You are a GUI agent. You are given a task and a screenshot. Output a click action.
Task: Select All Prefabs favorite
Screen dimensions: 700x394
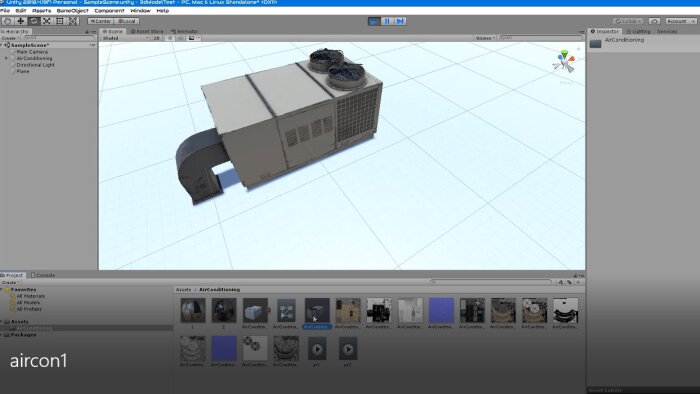pyautogui.click(x=29, y=309)
